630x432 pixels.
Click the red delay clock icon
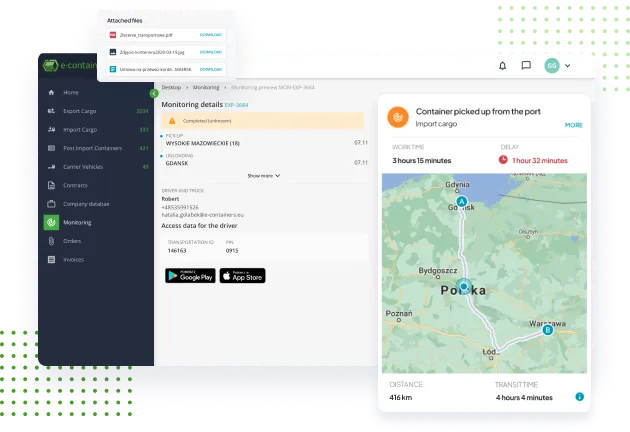(x=503, y=160)
